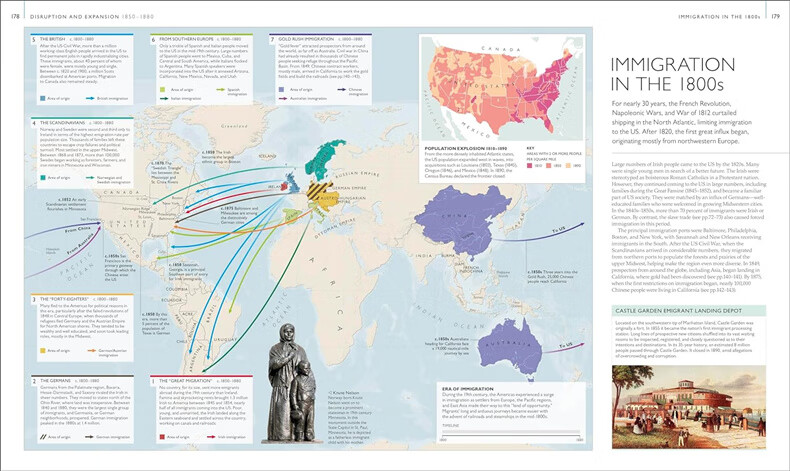Viewport: 790px width, 471px height.
Task: Click the blue British area-of-origin legend square
Action: pos(37,99)
